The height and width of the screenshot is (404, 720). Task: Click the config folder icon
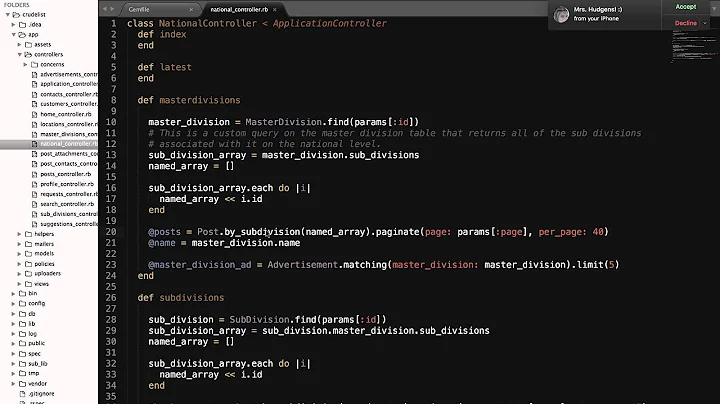(22, 303)
